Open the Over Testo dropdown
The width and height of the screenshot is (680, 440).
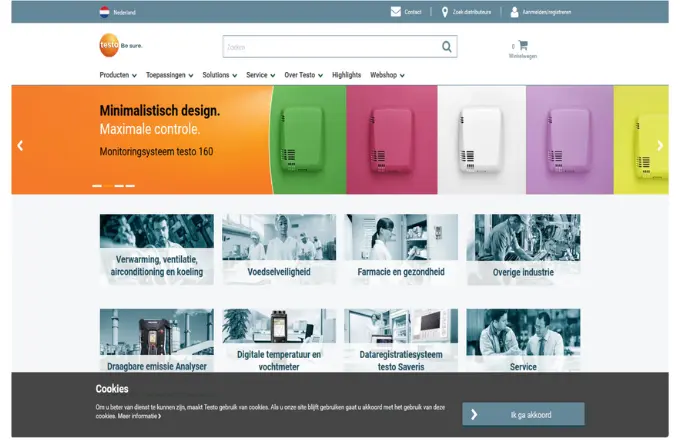[303, 75]
